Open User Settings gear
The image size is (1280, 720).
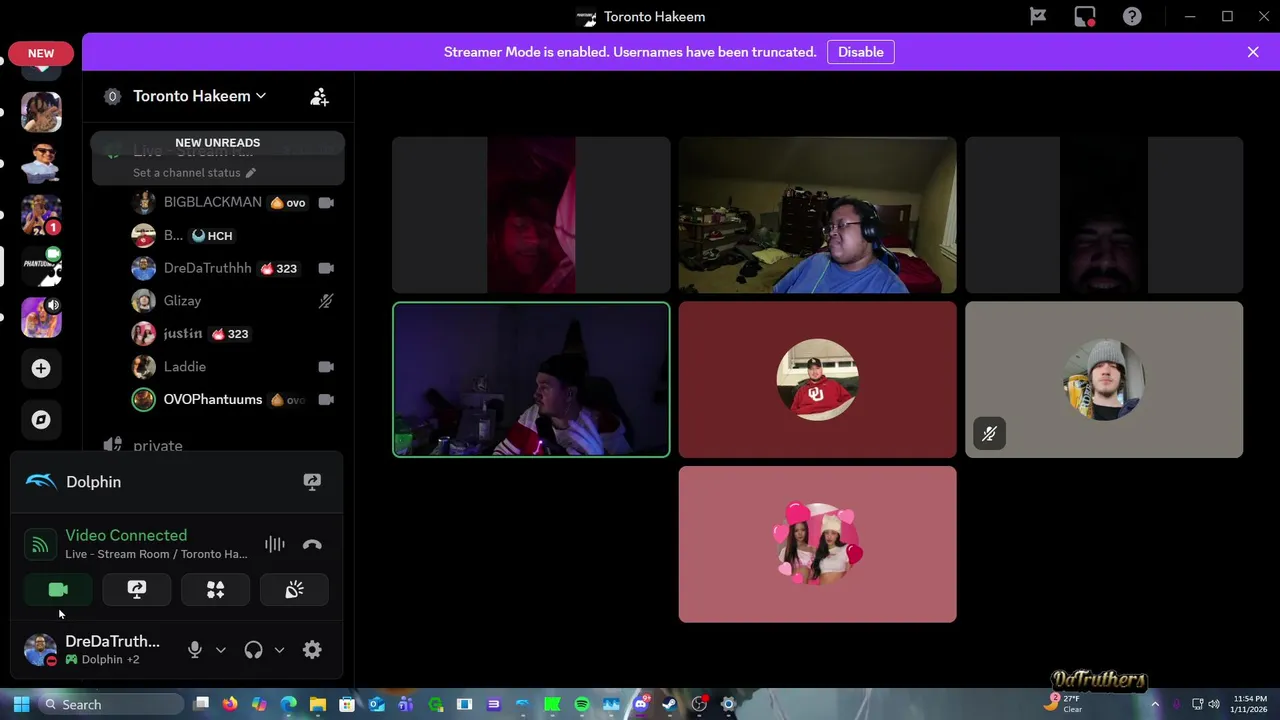312,650
